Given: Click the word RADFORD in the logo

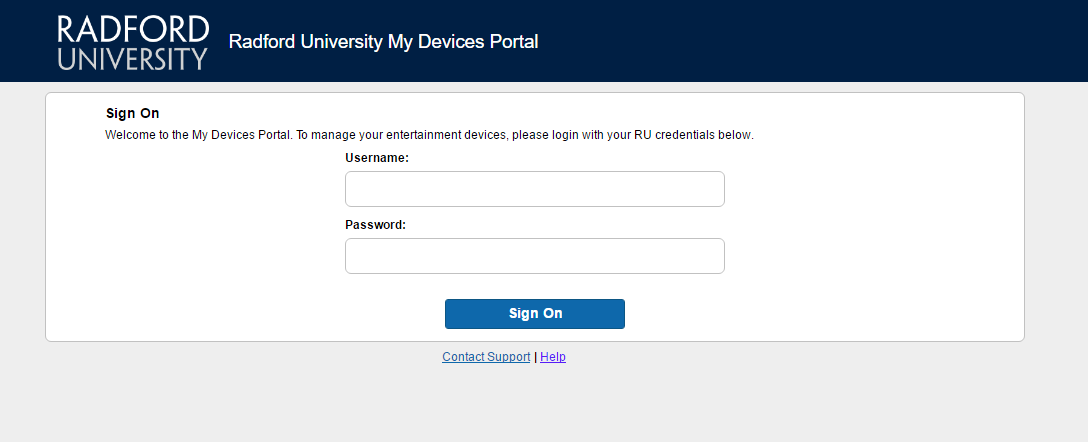Looking at the screenshot, I should 133,29.
